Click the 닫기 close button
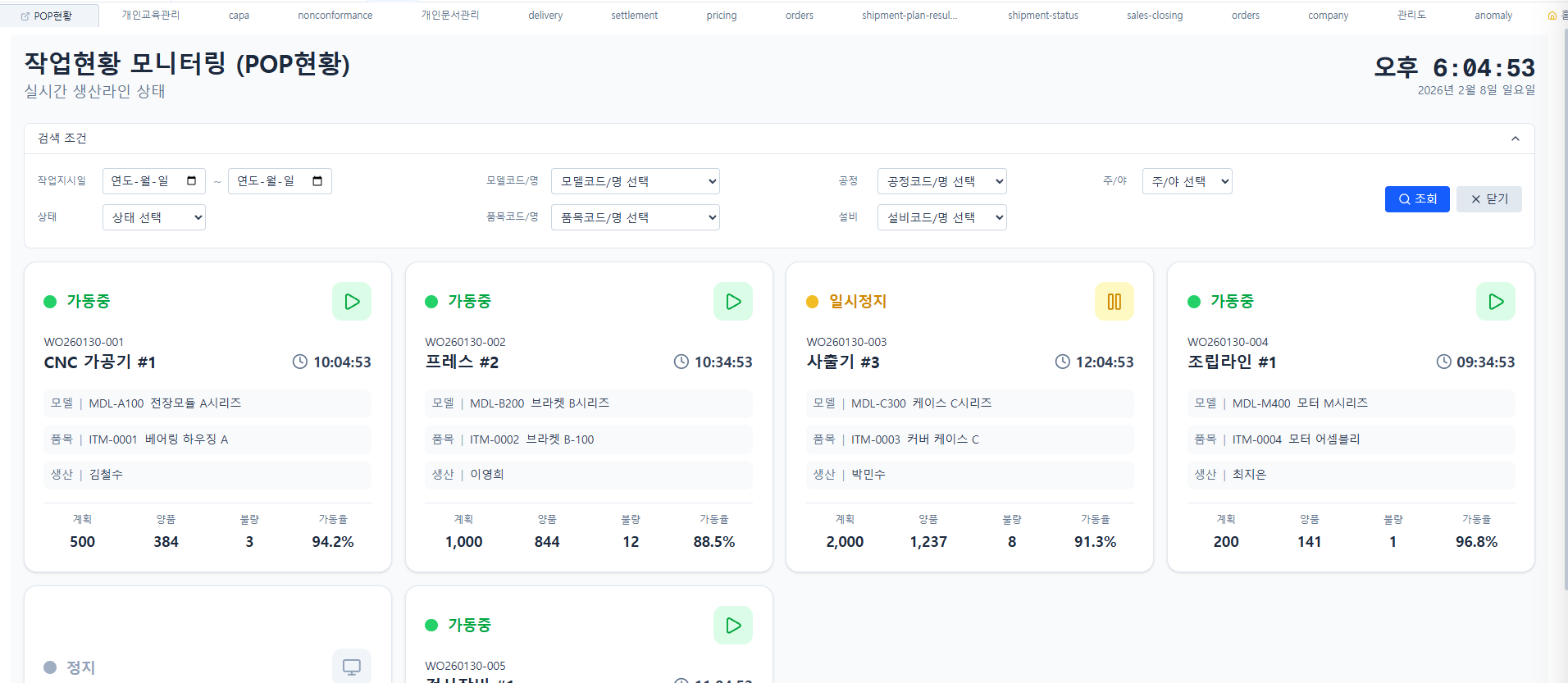 pyautogui.click(x=1488, y=199)
